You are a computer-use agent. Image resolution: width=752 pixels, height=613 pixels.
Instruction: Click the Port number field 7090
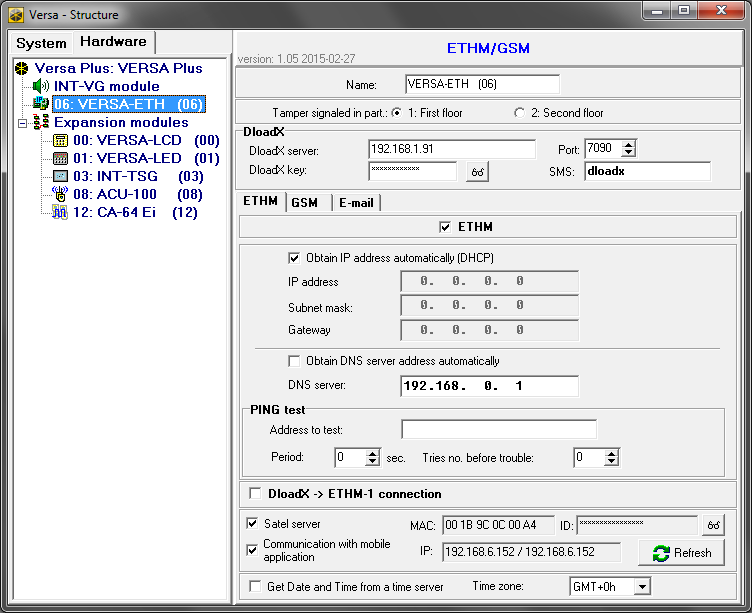[x=603, y=148]
